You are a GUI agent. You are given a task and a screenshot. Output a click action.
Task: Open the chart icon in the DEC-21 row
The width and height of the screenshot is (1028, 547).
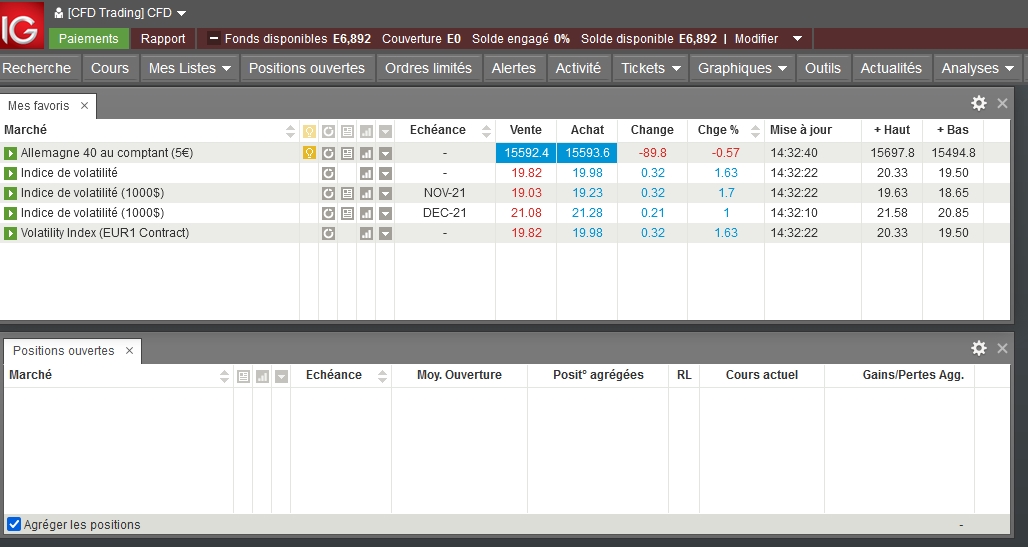366,213
